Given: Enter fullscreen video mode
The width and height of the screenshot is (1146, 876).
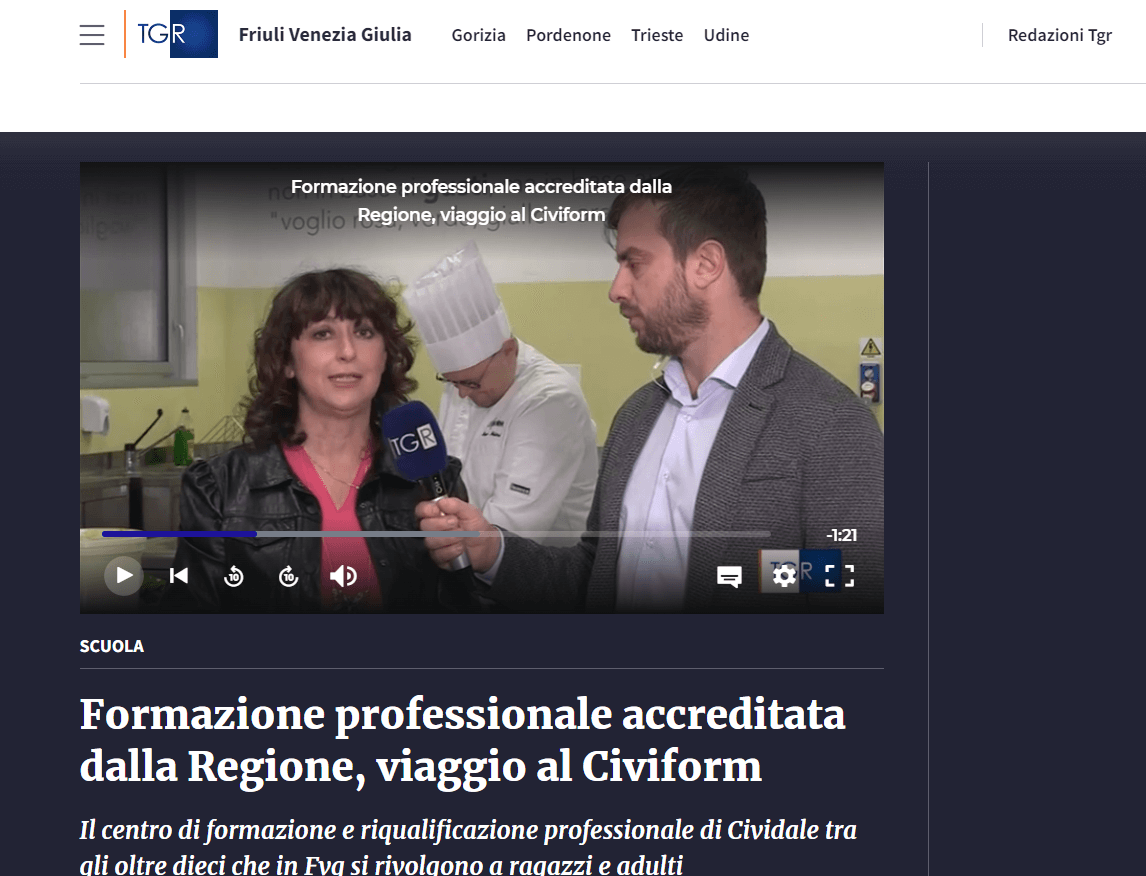Looking at the screenshot, I should coord(839,575).
